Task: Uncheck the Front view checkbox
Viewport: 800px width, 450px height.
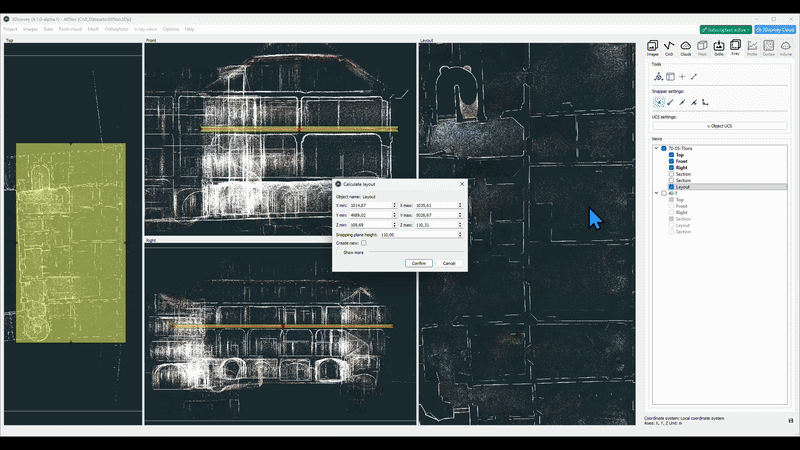Action: click(x=671, y=161)
